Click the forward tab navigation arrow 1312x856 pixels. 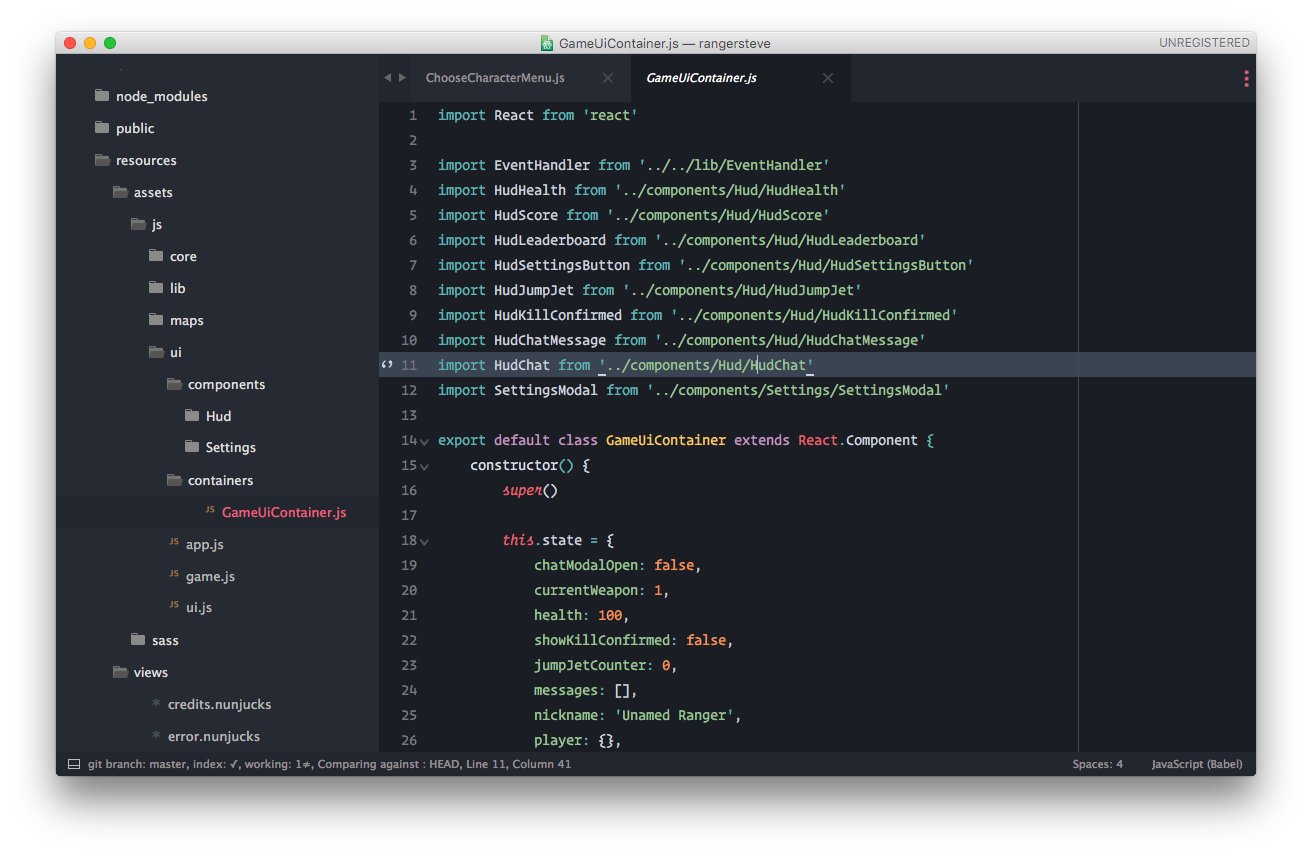click(402, 78)
